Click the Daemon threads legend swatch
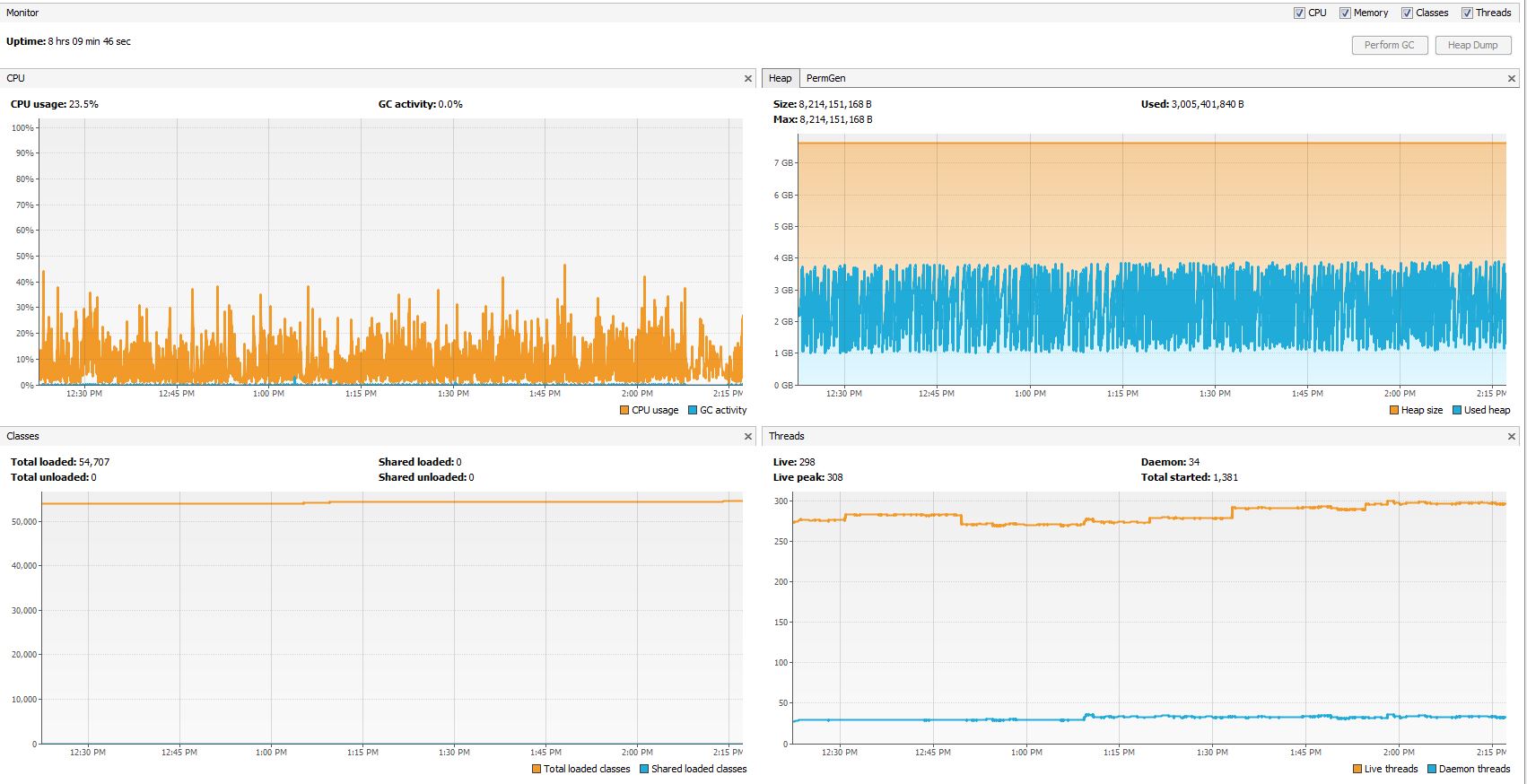The image size is (1527, 784). point(1432,769)
